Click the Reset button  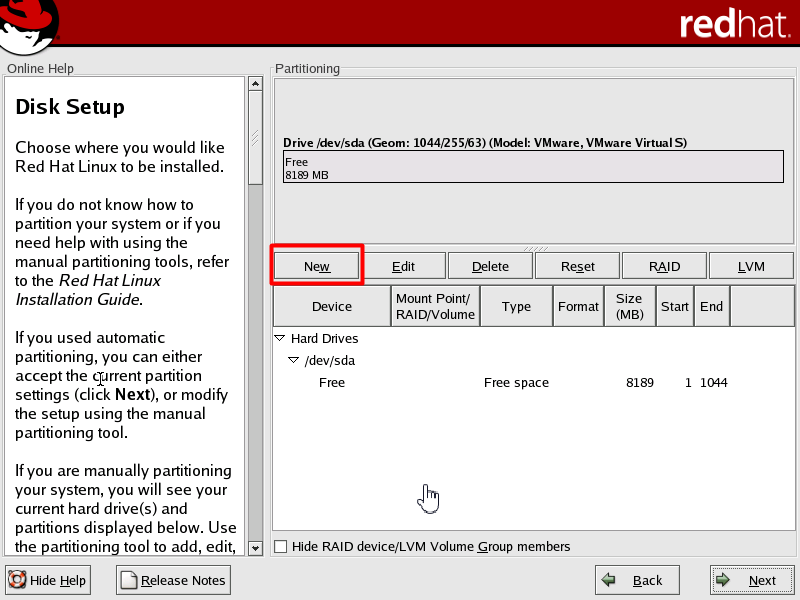(577, 266)
